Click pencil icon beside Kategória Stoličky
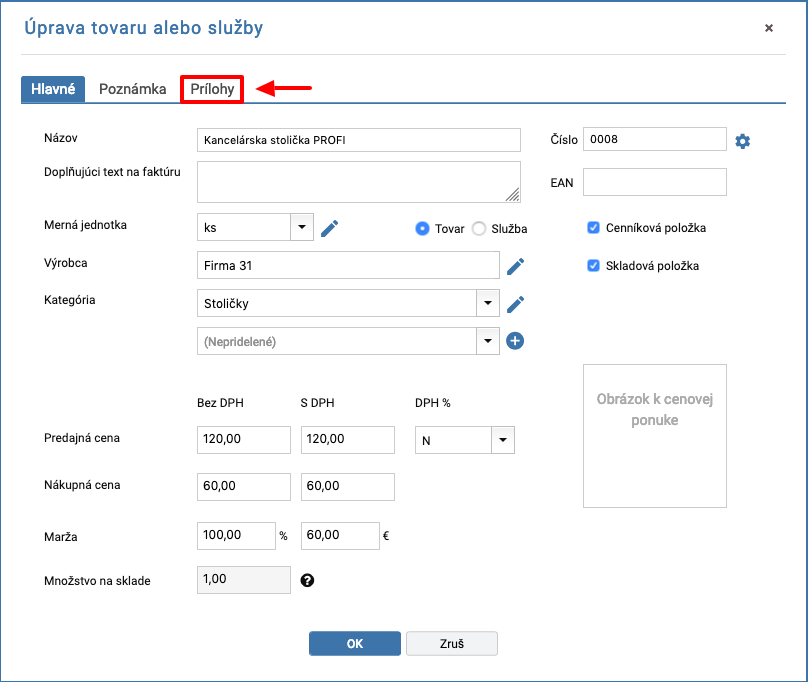 (x=515, y=304)
